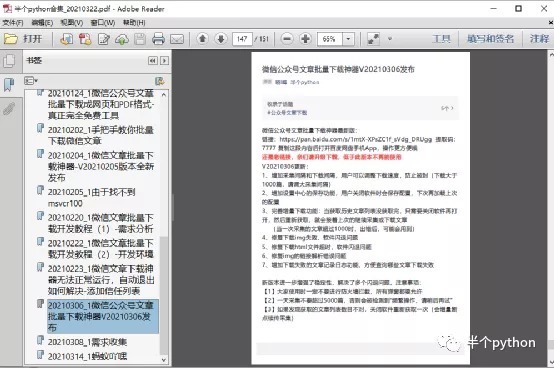Select bookmark 20210308_1需求收集
This screenshot has width=554, height=368.
[x=87, y=342]
